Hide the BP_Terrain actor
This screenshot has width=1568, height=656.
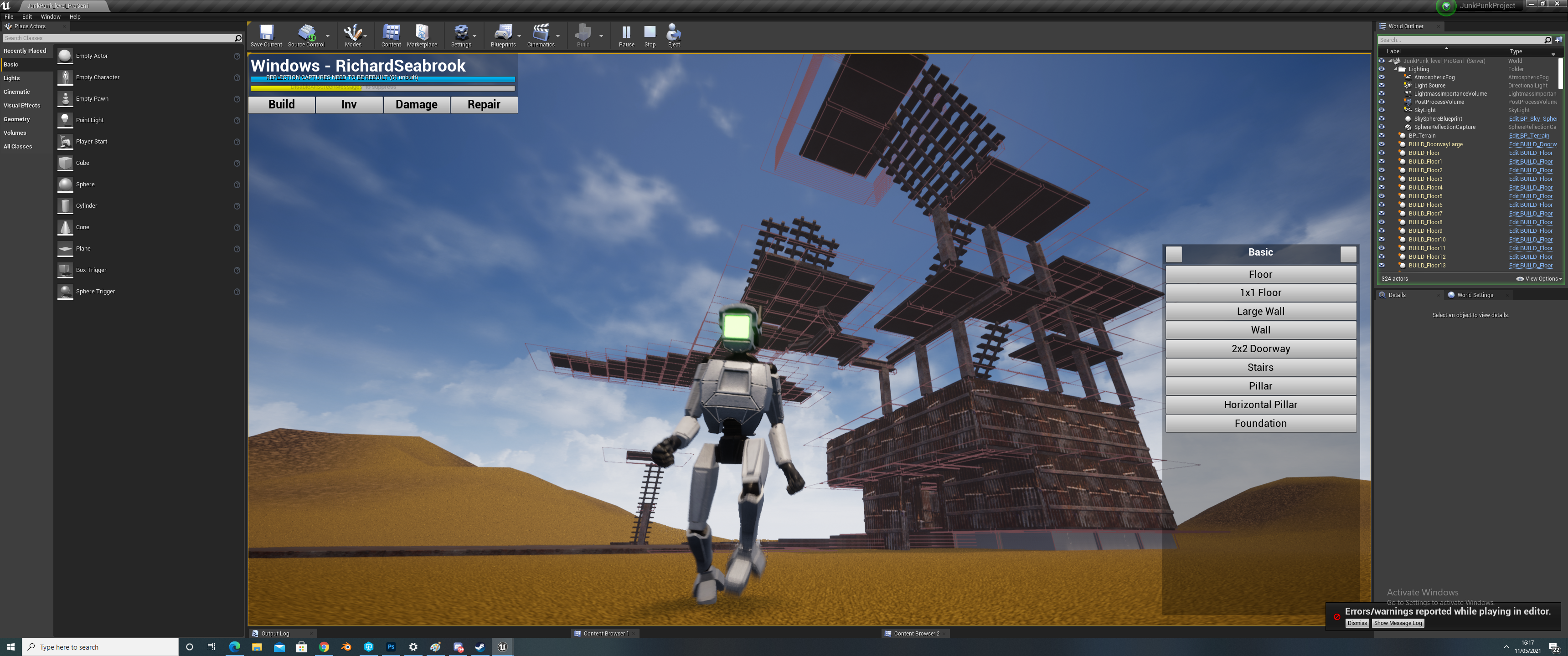(1382, 136)
